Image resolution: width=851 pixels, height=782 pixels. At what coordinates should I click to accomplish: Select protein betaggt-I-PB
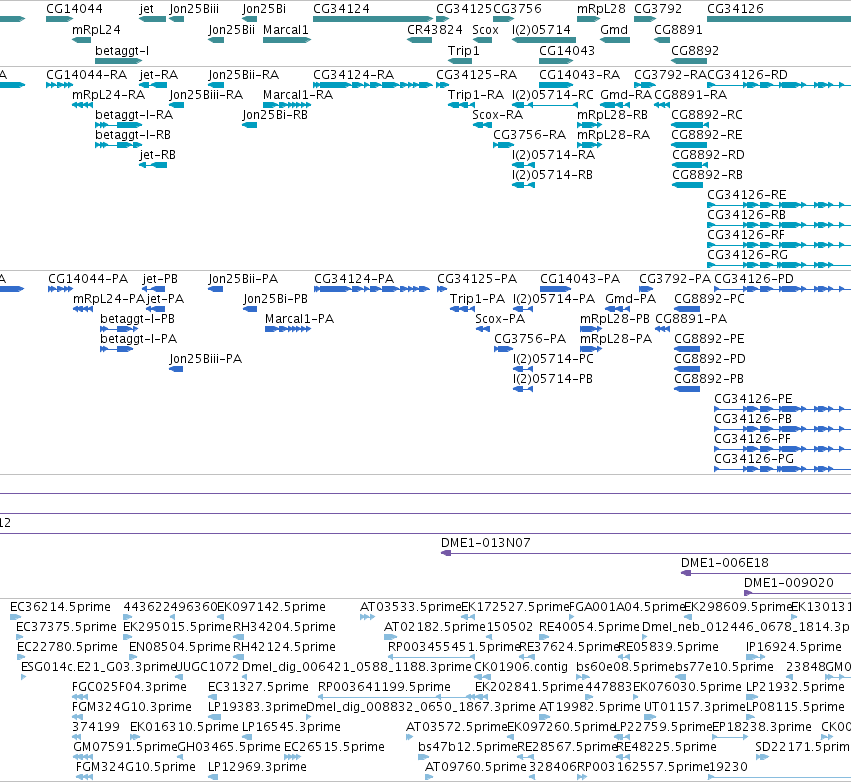point(119,329)
